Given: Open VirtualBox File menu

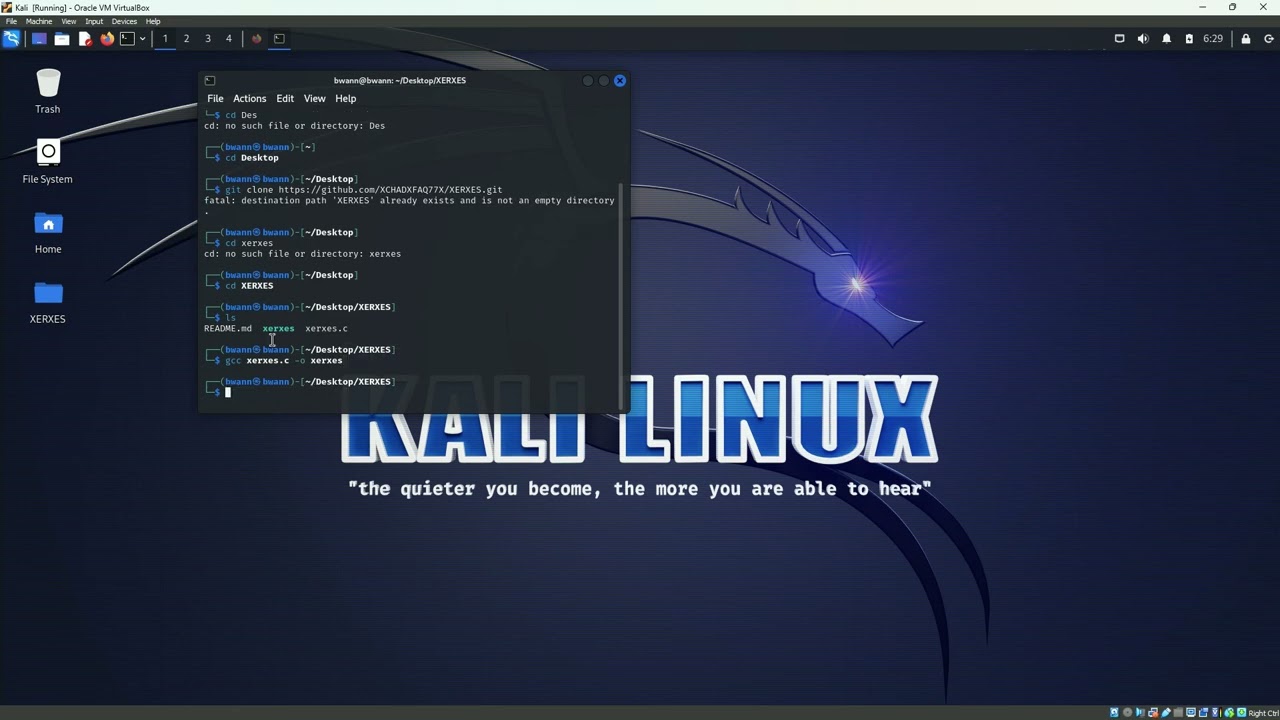Looking at the screenshot, I should click(12, 21).
